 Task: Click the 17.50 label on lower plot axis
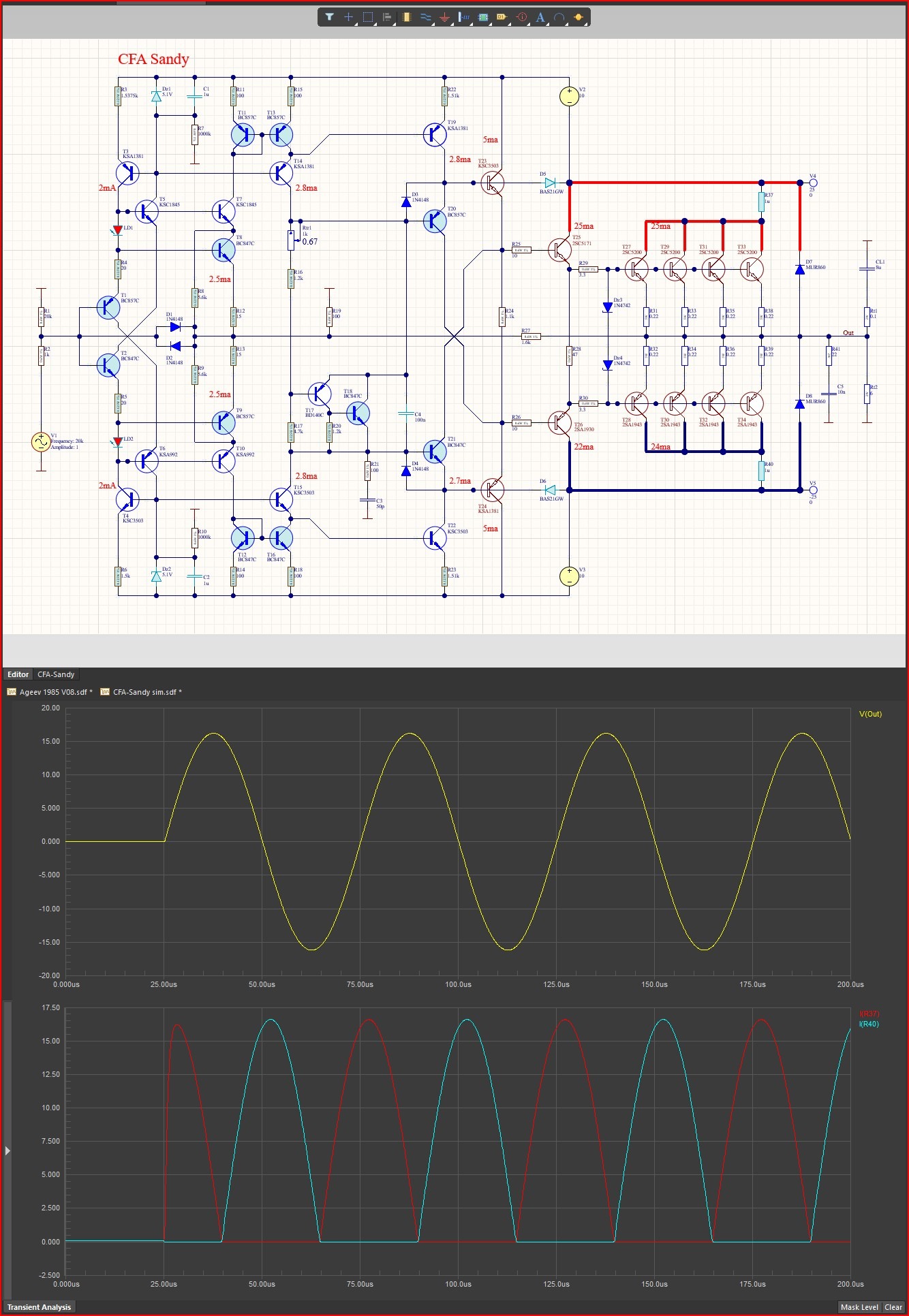(x=51, y=1007)
